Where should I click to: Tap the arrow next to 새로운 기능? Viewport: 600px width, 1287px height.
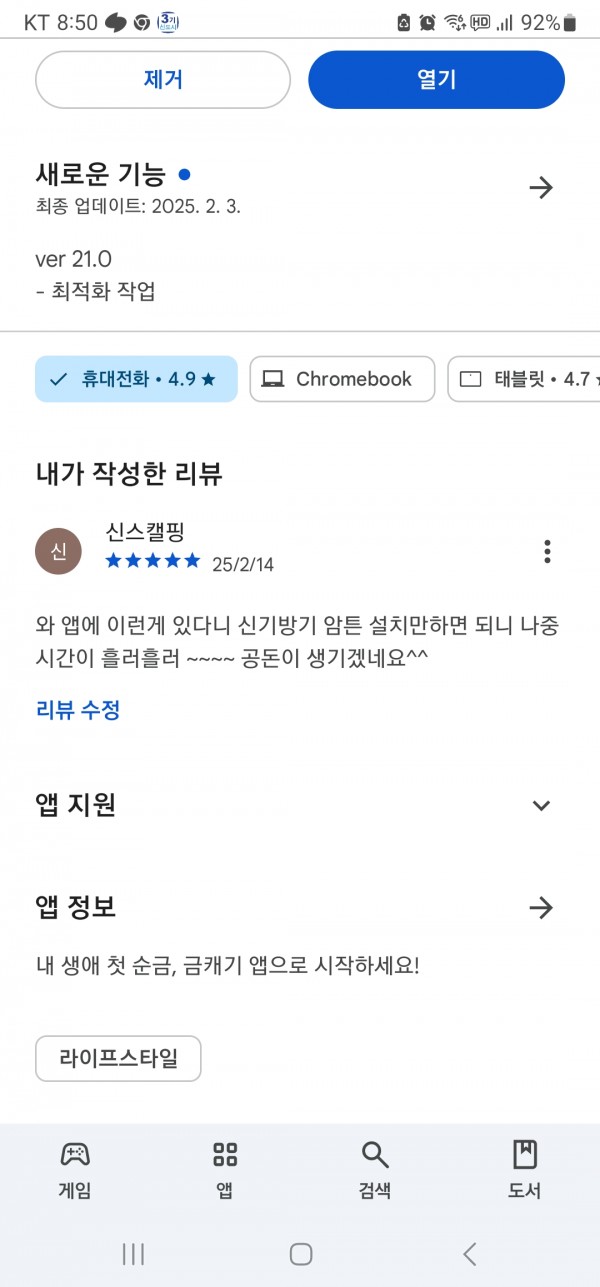pos(541,187)
